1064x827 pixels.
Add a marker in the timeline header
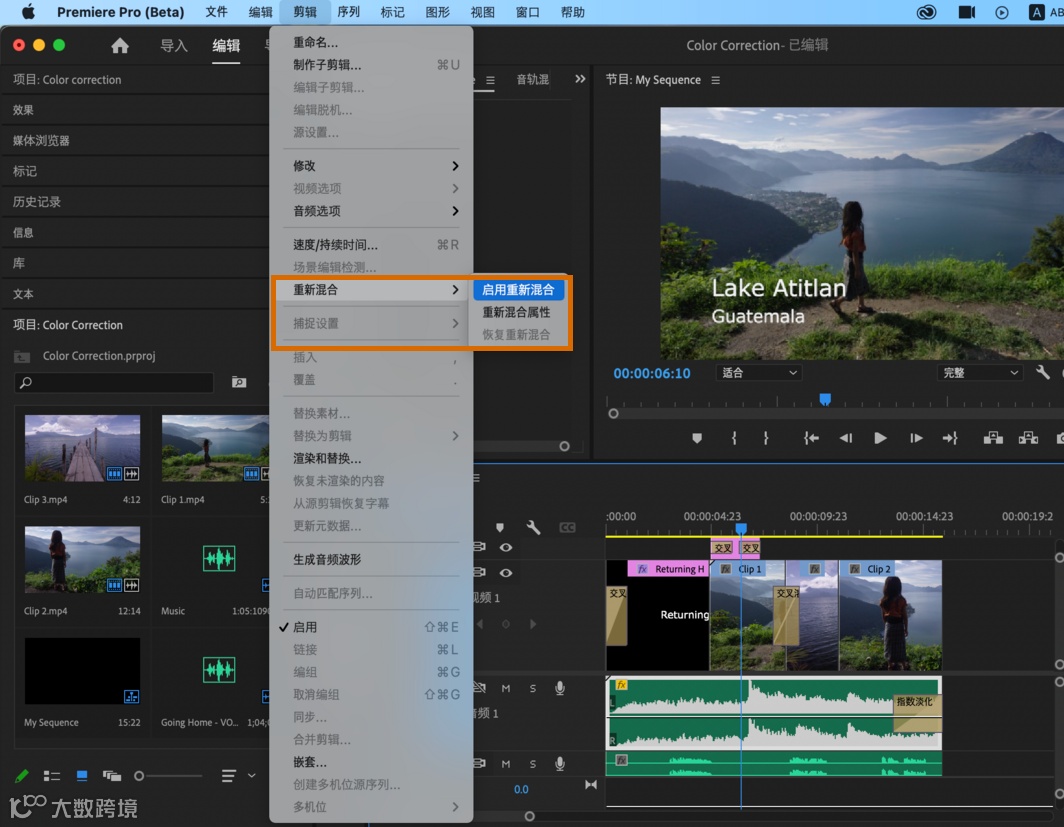click(x=500, y=527)
